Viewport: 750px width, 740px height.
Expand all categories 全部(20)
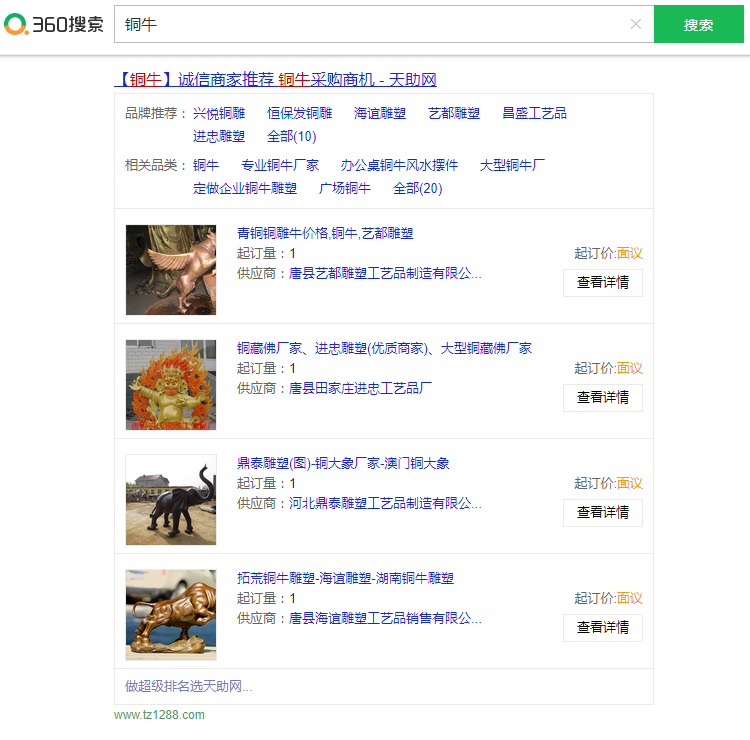(x=417, y=188)
